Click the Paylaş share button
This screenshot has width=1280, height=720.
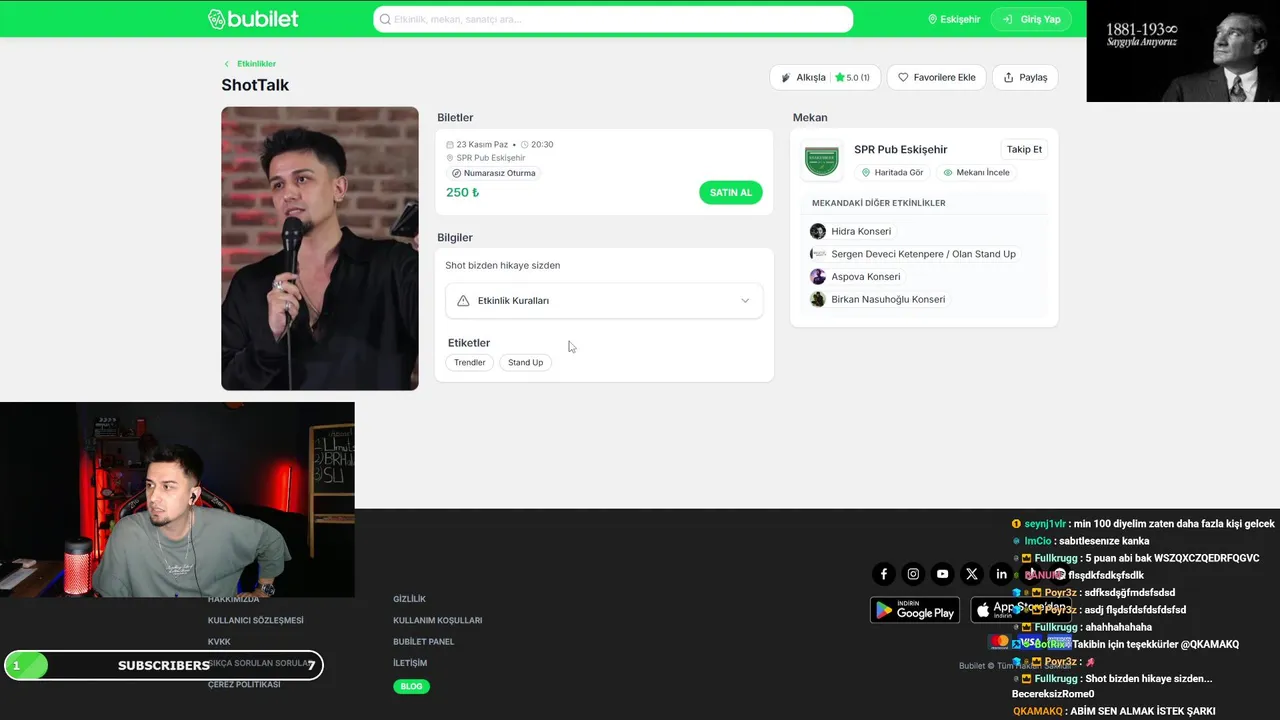click(x=1025, y=77)
